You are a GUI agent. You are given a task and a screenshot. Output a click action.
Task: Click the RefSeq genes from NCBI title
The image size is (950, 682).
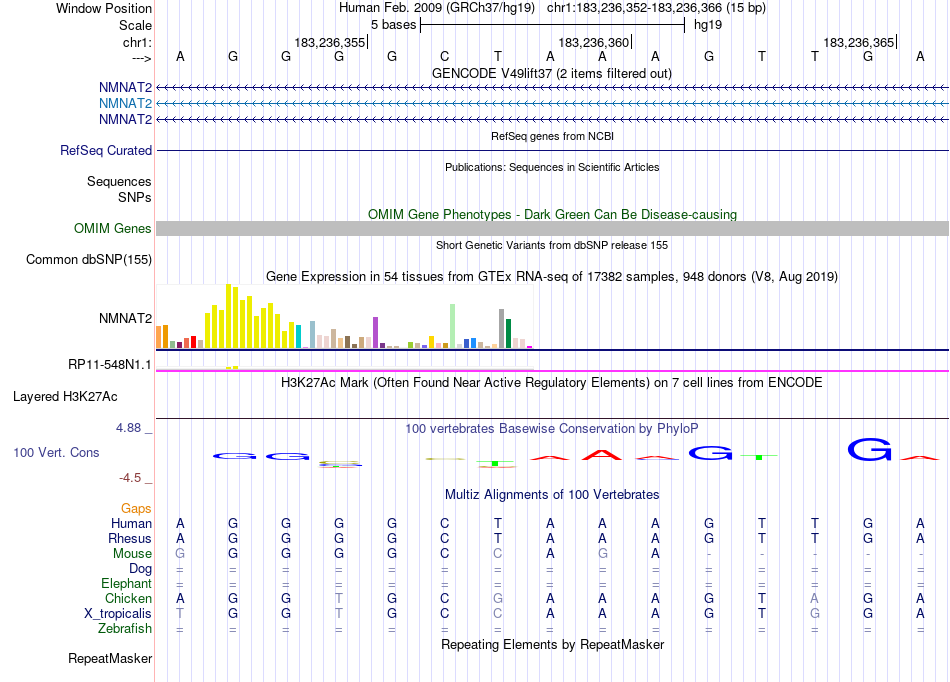click(552, 136)
